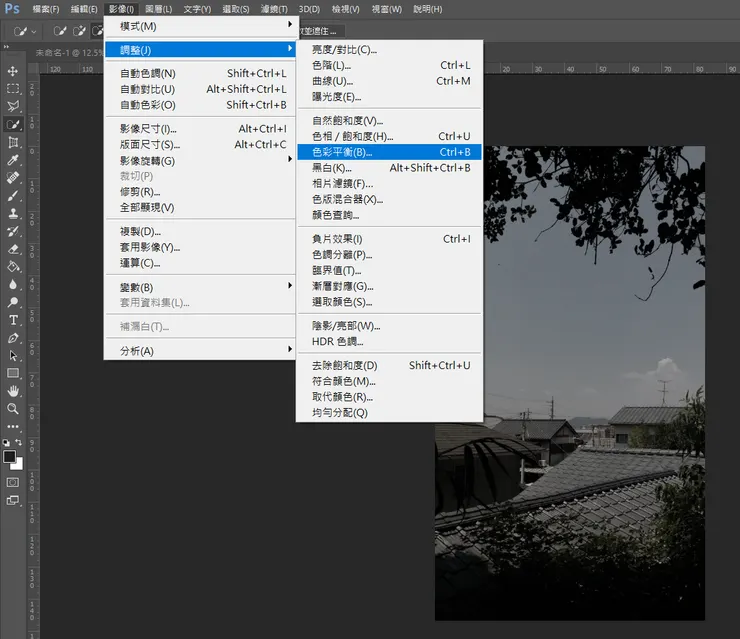
Task: Choose Subtract from selection brush option
Action: pos(97,31)
